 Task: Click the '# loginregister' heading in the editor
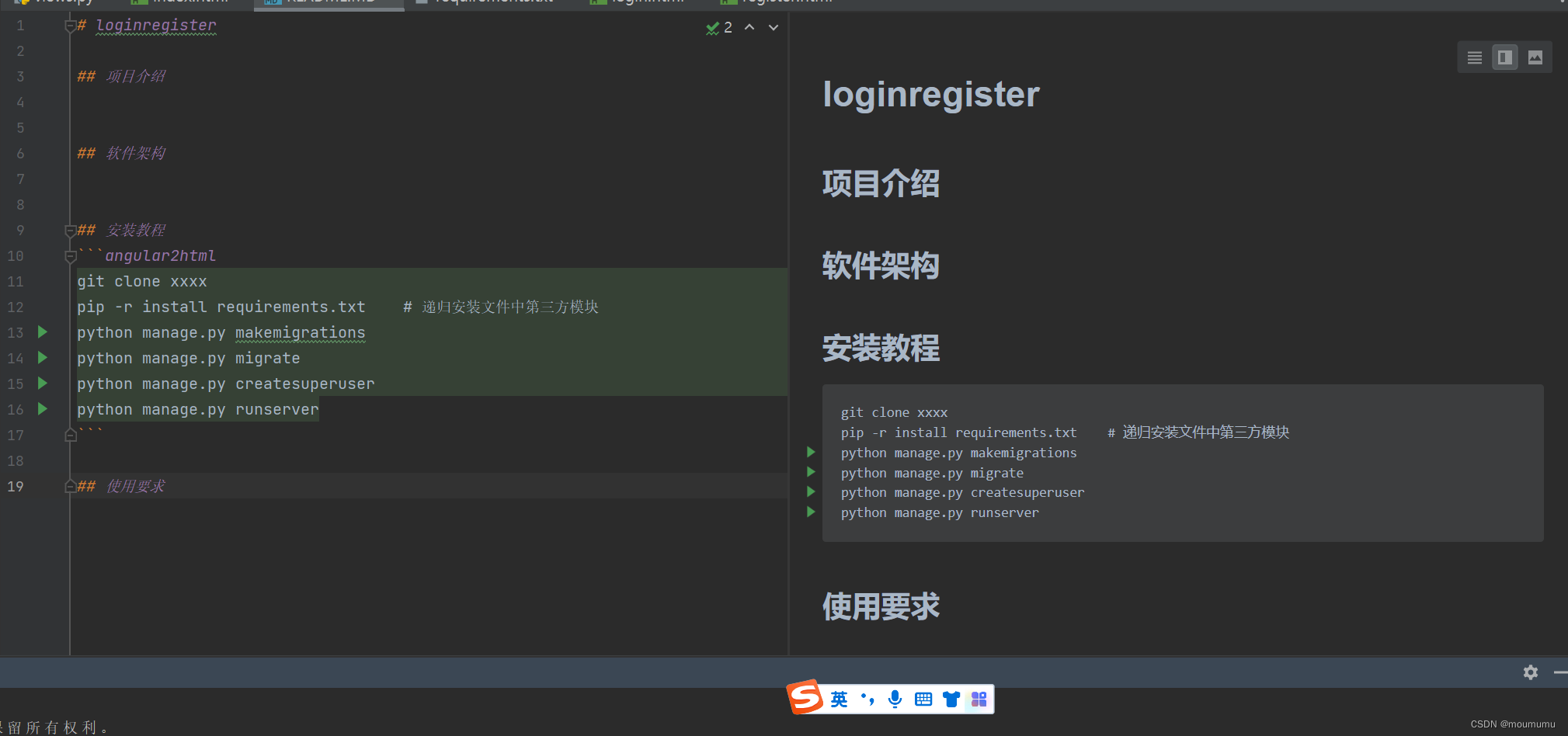(147, 26)
